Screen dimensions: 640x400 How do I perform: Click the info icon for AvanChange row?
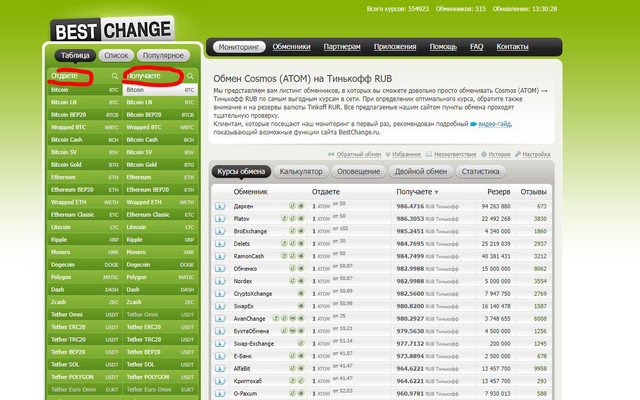click(220, 319)
